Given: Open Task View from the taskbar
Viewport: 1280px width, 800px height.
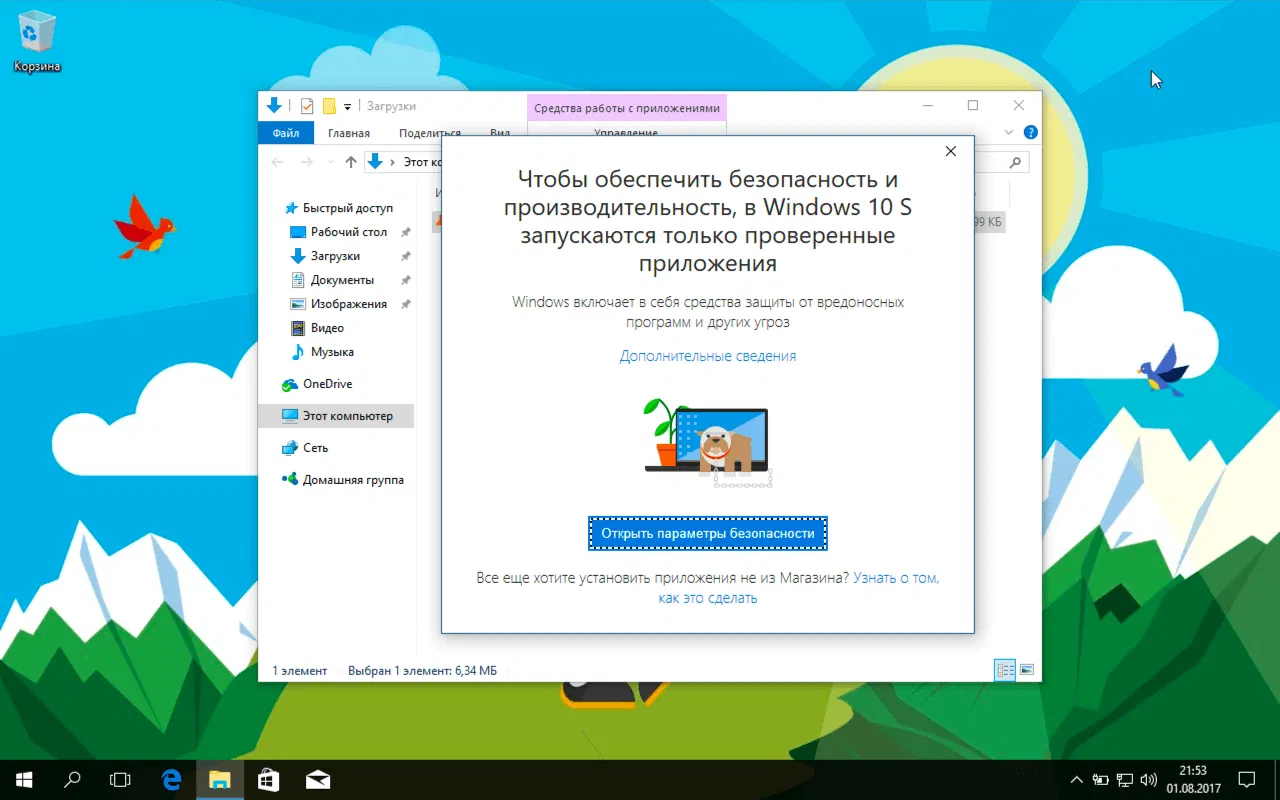Looking at the screenshot, I should 120,779.
